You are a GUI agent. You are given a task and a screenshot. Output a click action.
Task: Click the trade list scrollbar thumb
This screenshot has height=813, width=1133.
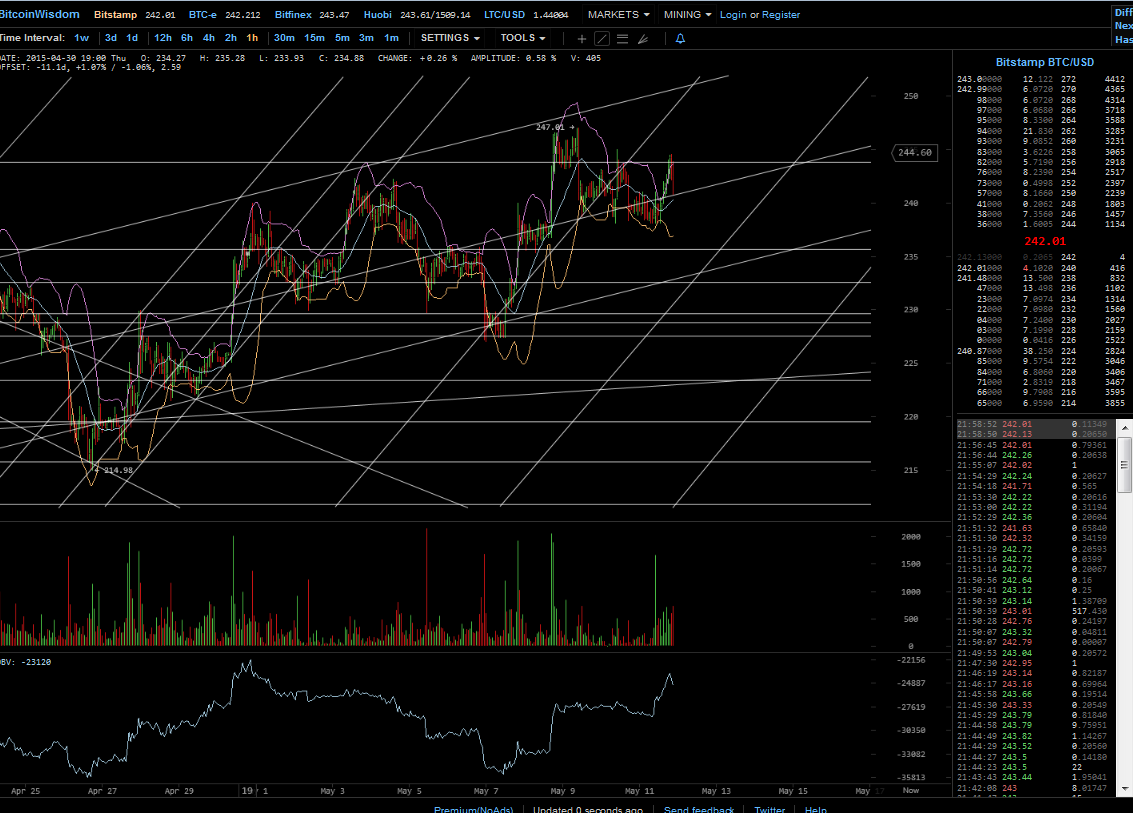(x=1124, y=465)
